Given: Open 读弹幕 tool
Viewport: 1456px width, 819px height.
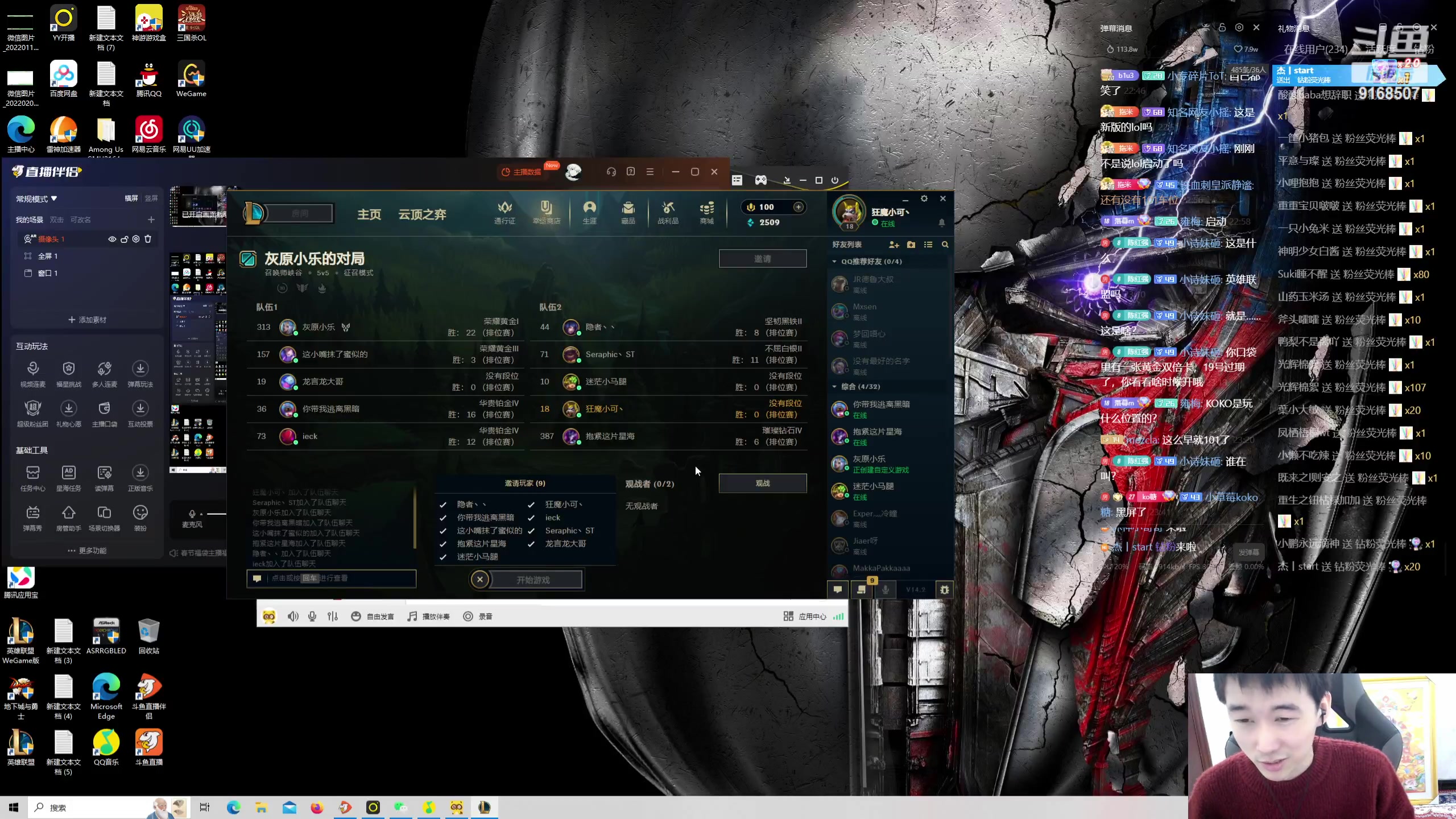Looking at the screenshot, I should pyautogui.click(x=105, y=478).
